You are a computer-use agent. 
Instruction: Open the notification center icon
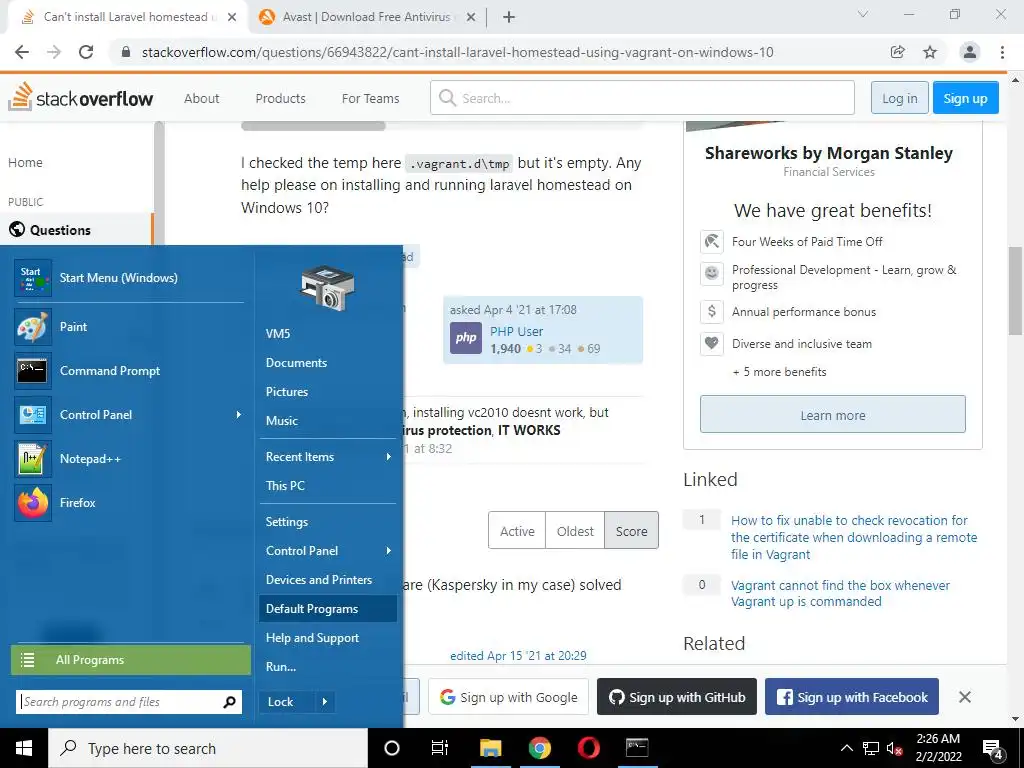click(993, 749)
